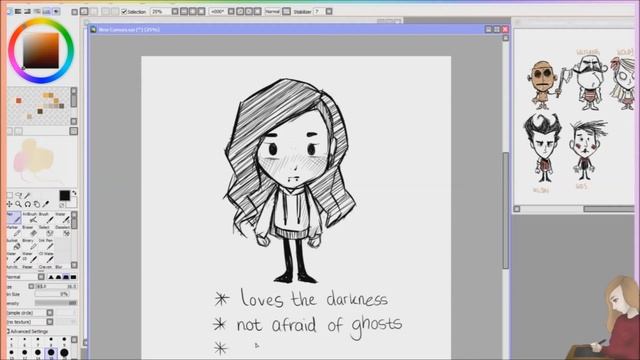This screenshot has width=640, height=360.
Task: Click the last zoom button before the rotation angle field
Action: [x=201, y=12]
